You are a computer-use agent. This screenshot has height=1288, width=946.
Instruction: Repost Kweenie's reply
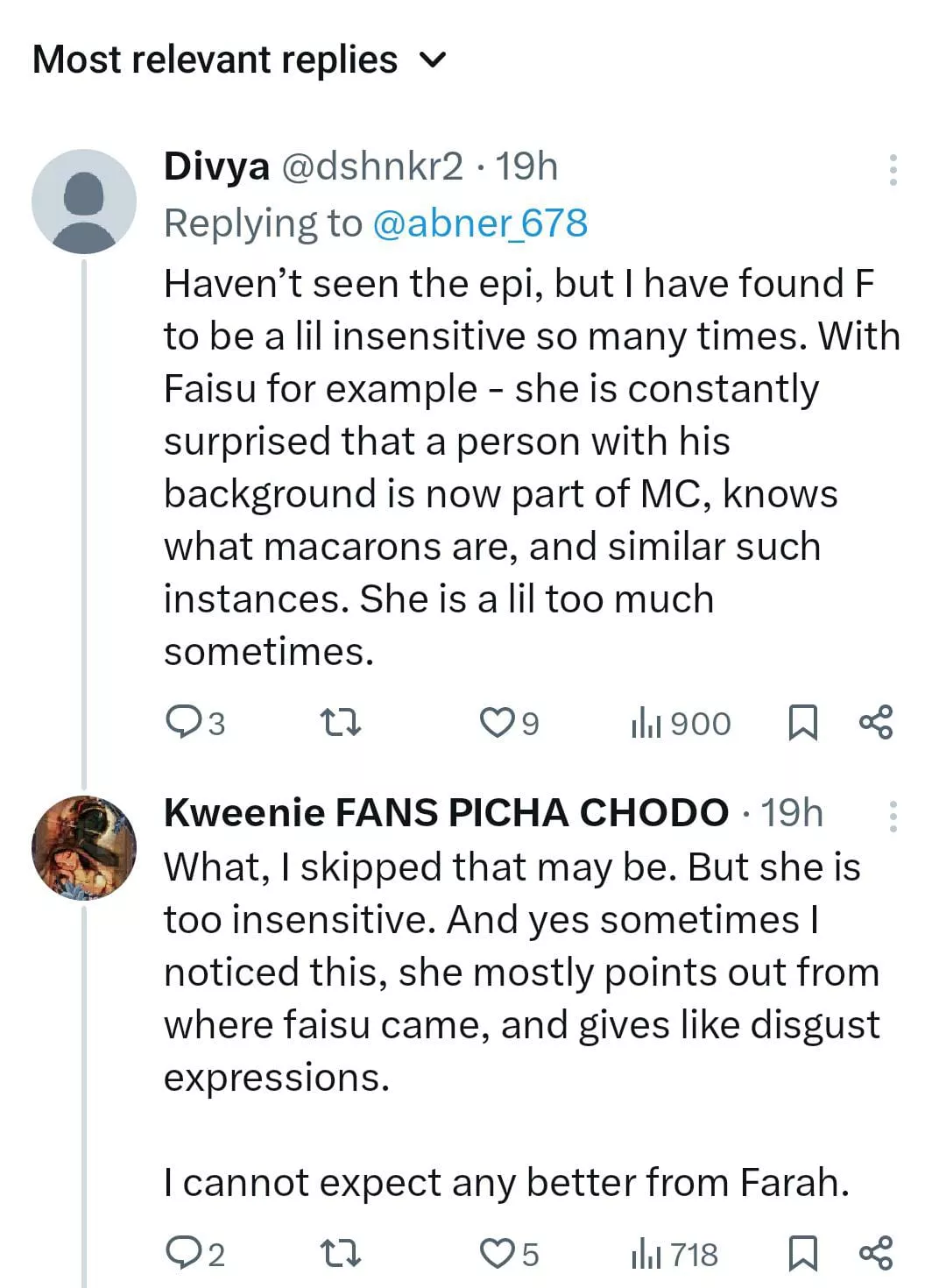[340, 1254]
